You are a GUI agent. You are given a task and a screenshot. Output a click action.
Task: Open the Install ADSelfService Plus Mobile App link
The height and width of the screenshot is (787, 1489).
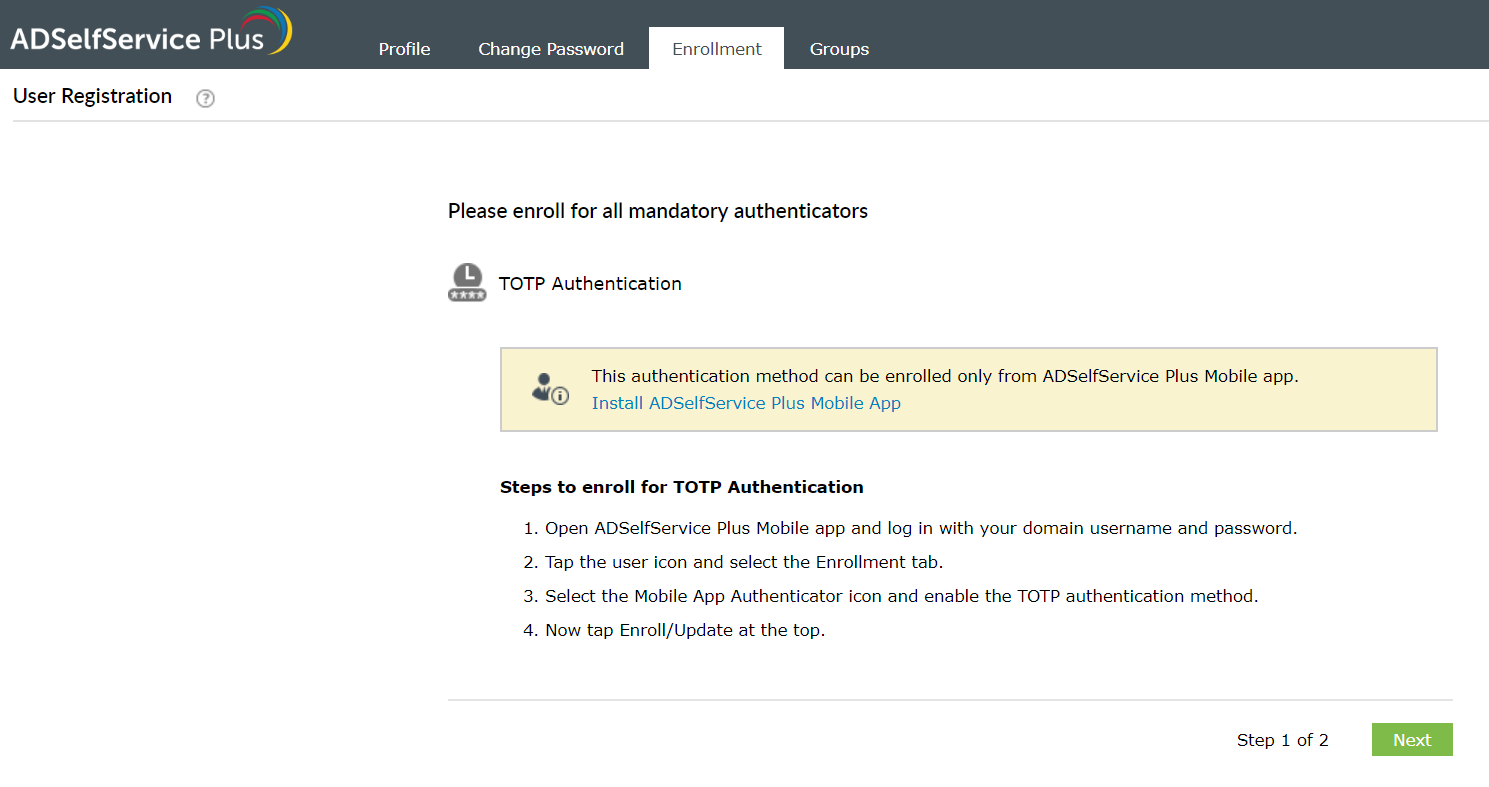[746, 403]
